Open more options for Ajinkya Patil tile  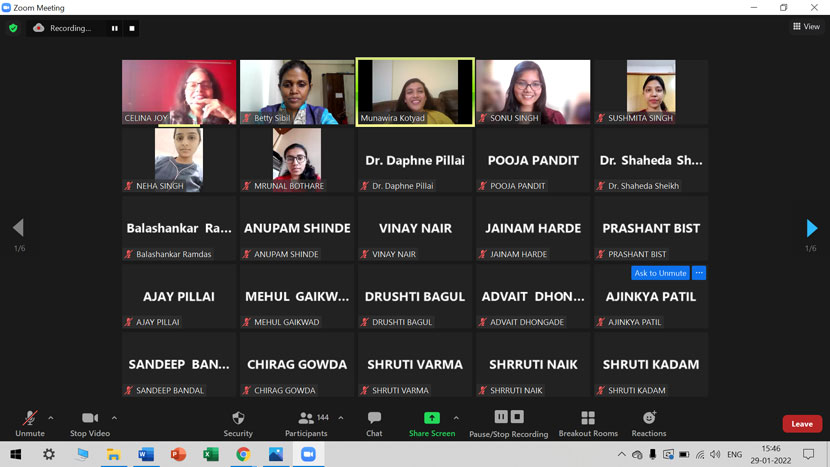point(699,273)
